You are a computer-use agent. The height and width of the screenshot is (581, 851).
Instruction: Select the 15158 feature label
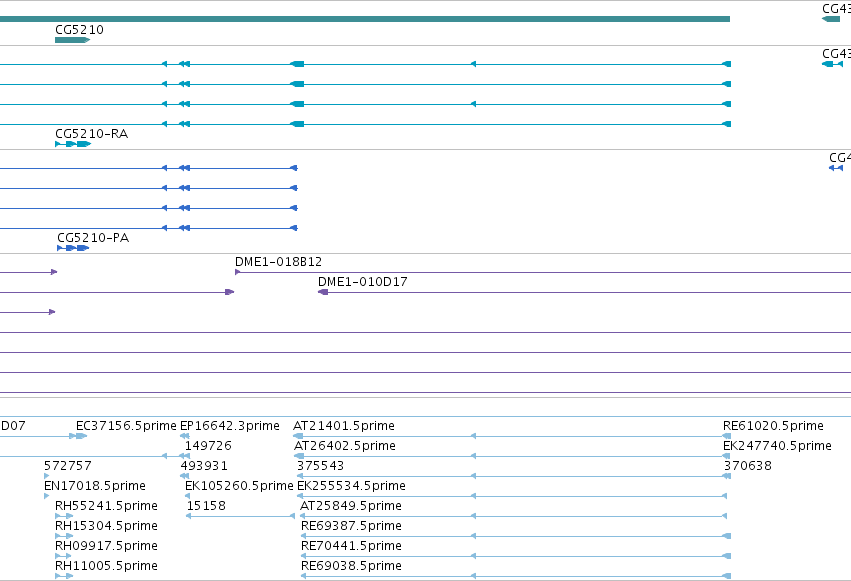tap(206, 506)
